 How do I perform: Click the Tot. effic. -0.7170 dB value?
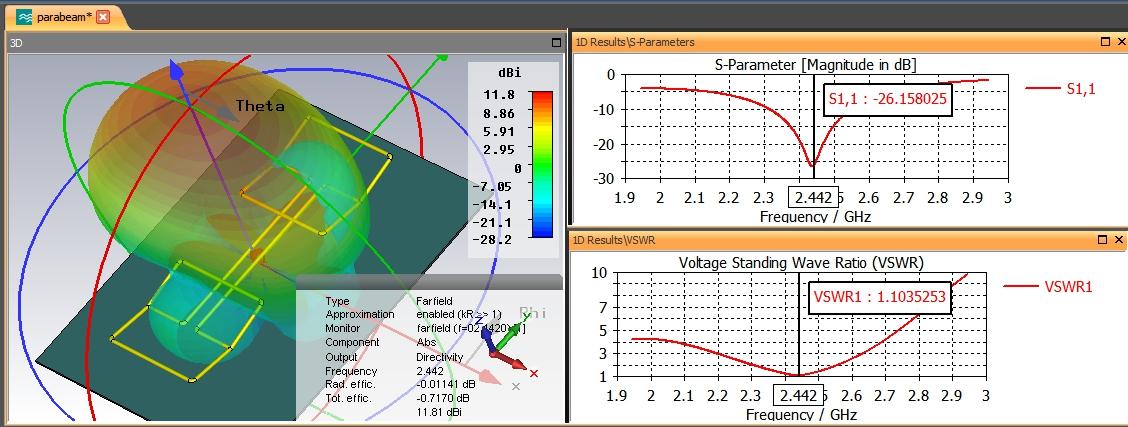tap(443, 398)
